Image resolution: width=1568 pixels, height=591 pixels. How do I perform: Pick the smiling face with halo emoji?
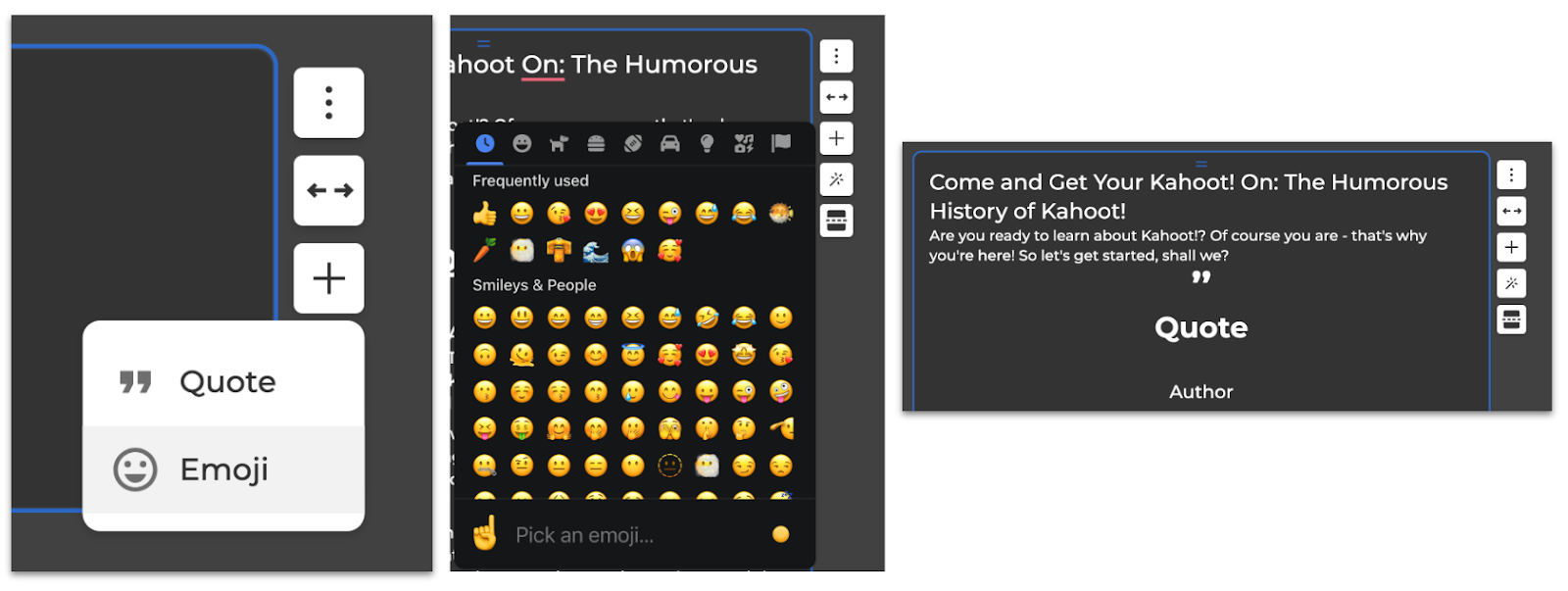point(633,355)
